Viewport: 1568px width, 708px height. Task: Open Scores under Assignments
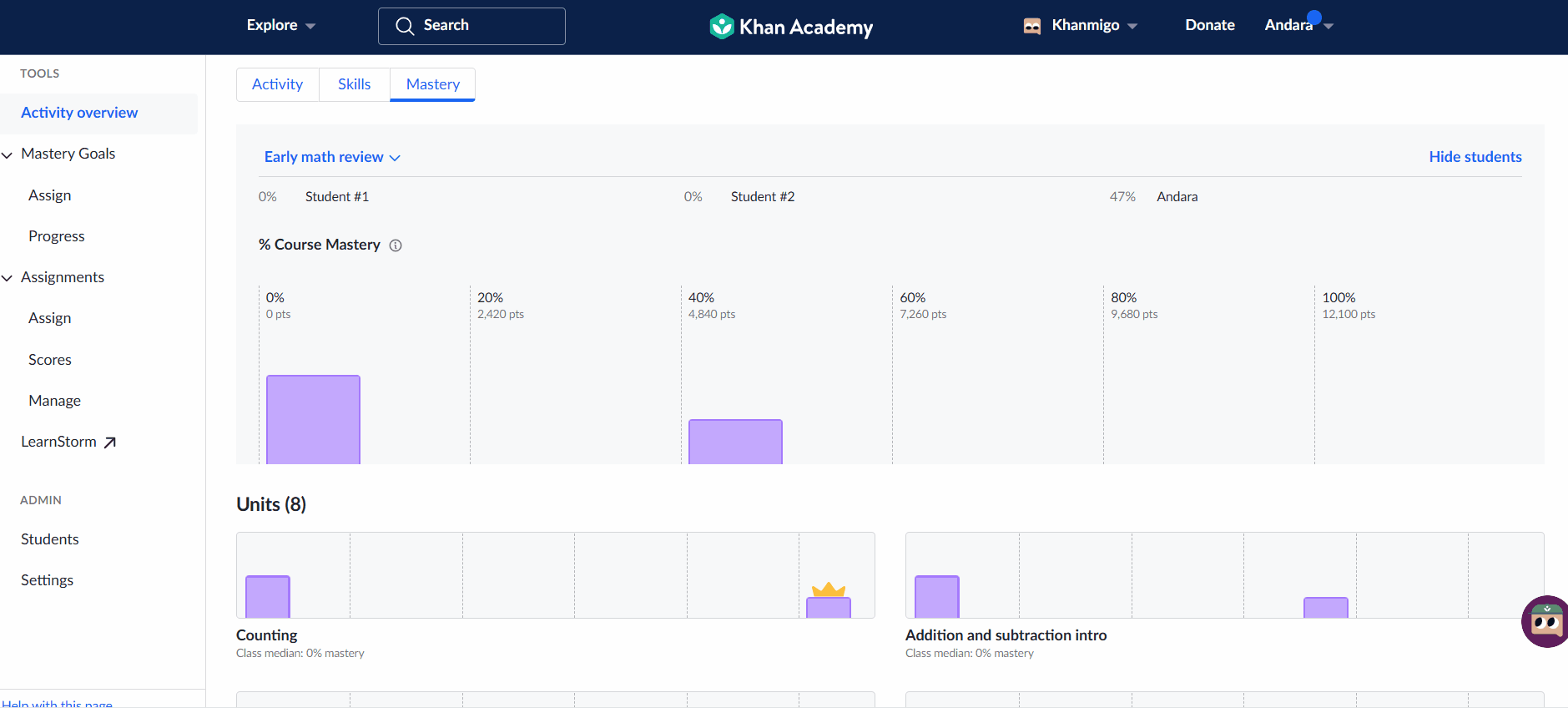(x=50, y=360)
